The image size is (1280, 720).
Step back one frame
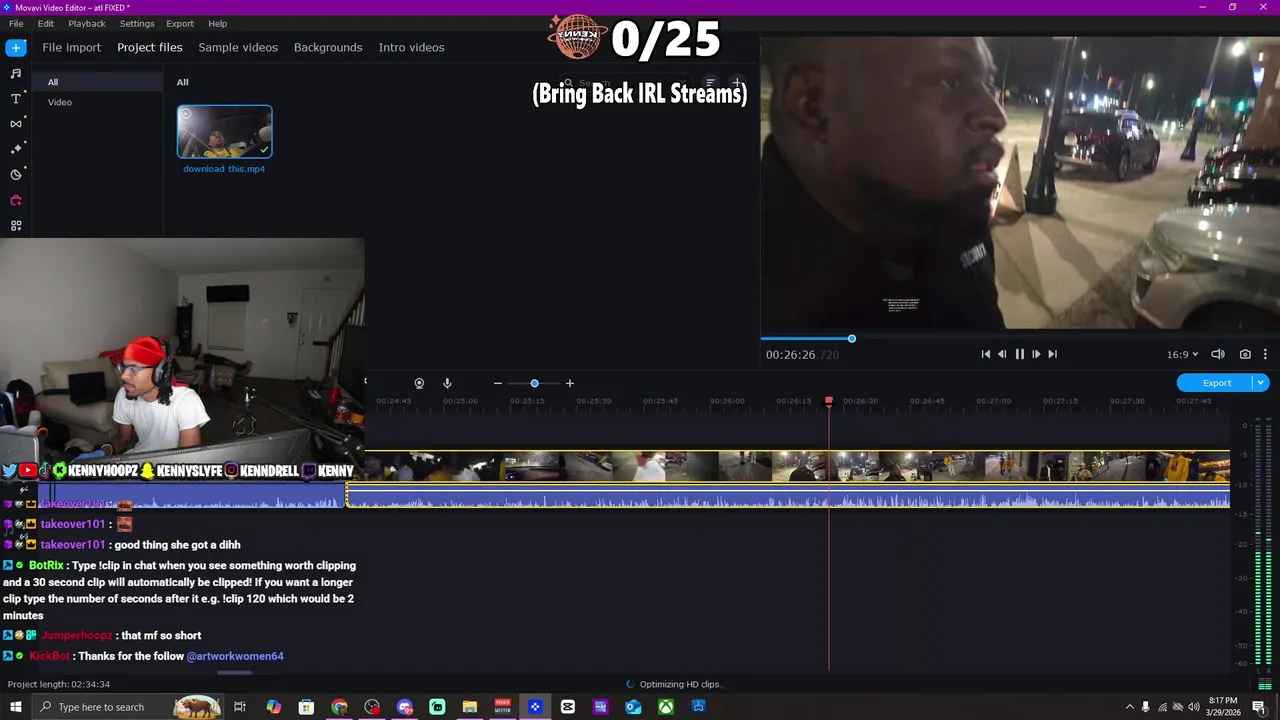pyautogui.click(x=1002, y=354)
